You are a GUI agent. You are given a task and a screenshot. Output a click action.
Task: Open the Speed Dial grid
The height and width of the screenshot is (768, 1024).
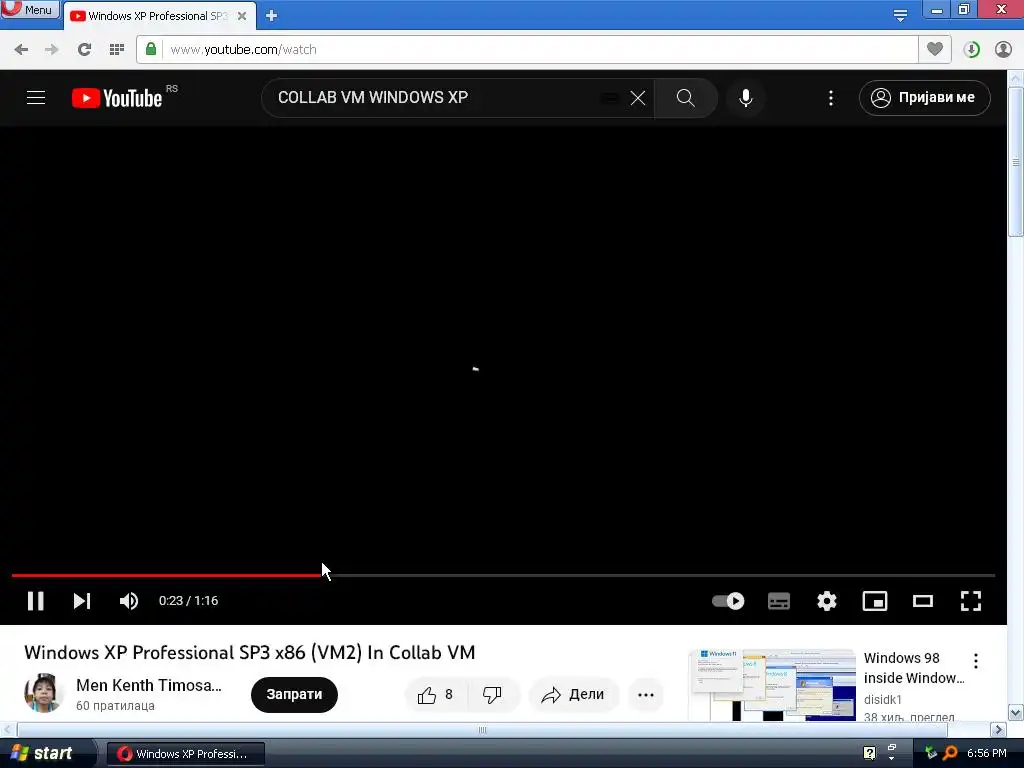(x=116, y=50)
